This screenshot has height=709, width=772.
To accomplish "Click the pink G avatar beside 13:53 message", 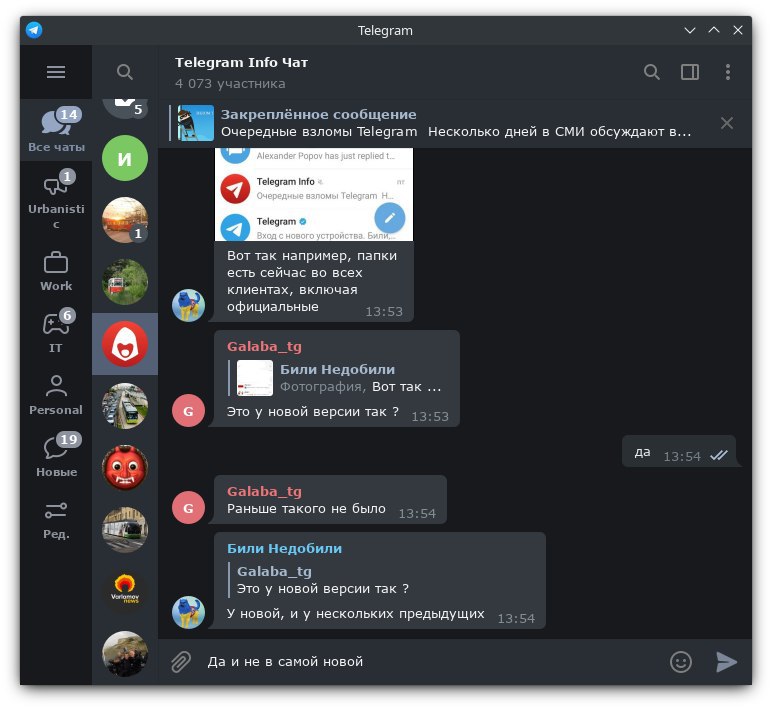I will 189,411.
